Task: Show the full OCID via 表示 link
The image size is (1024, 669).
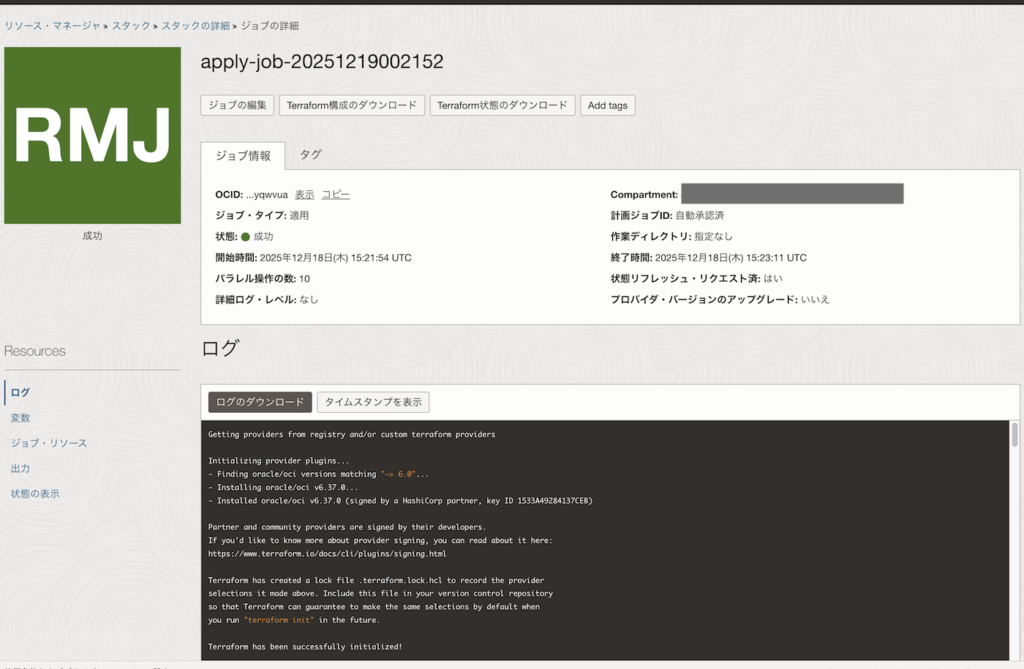Action: 304,194
